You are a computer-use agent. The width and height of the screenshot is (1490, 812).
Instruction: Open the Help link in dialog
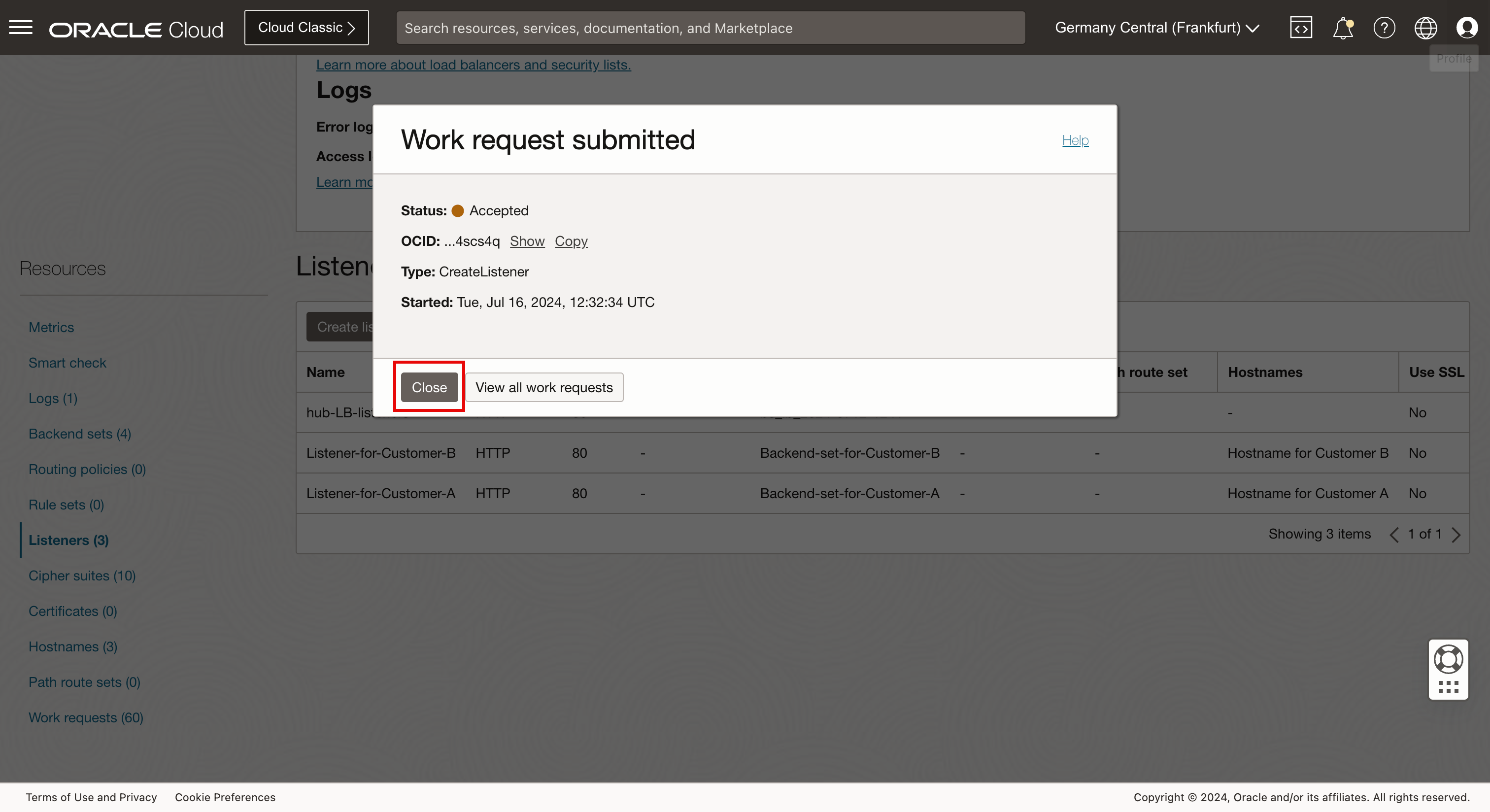pos(1075,140)
